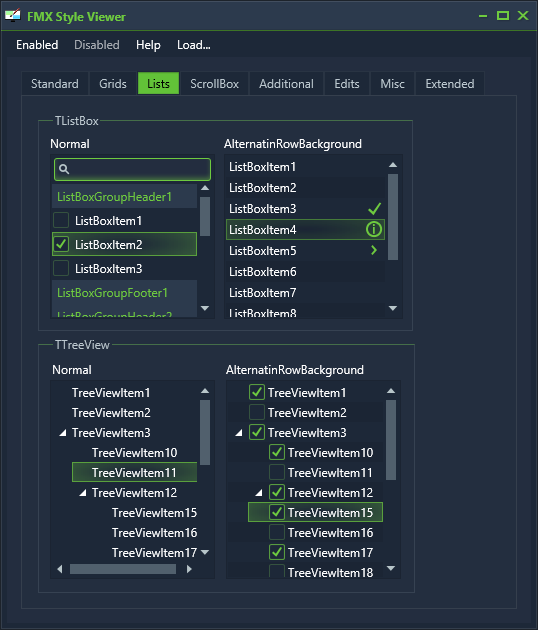This screenshot has width=538, height=630.
Task: Select TreeViewItem10 in the Normal tree
Action: coord(134,453)
